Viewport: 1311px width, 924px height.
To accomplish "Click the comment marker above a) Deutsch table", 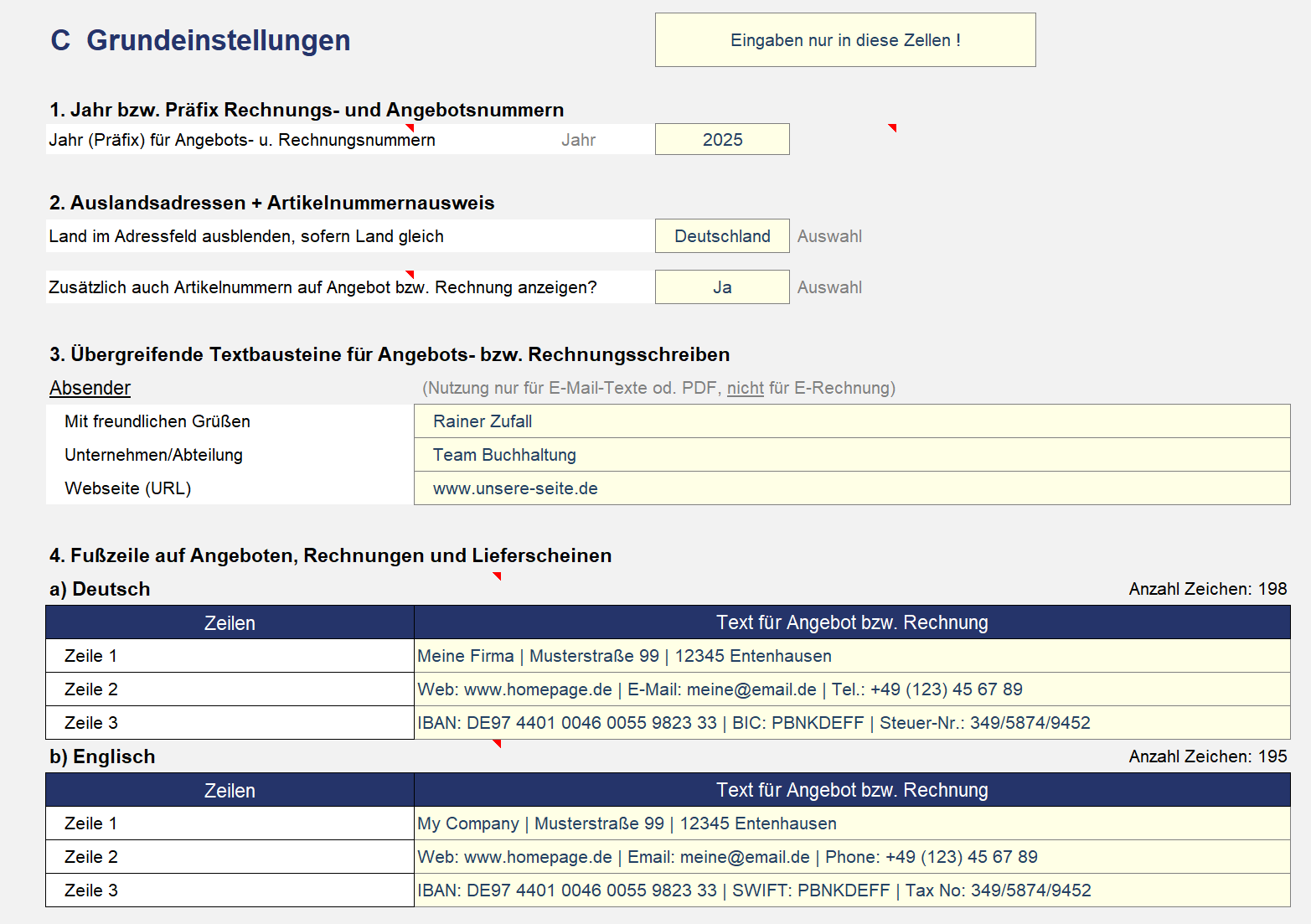I will [498, 576].
